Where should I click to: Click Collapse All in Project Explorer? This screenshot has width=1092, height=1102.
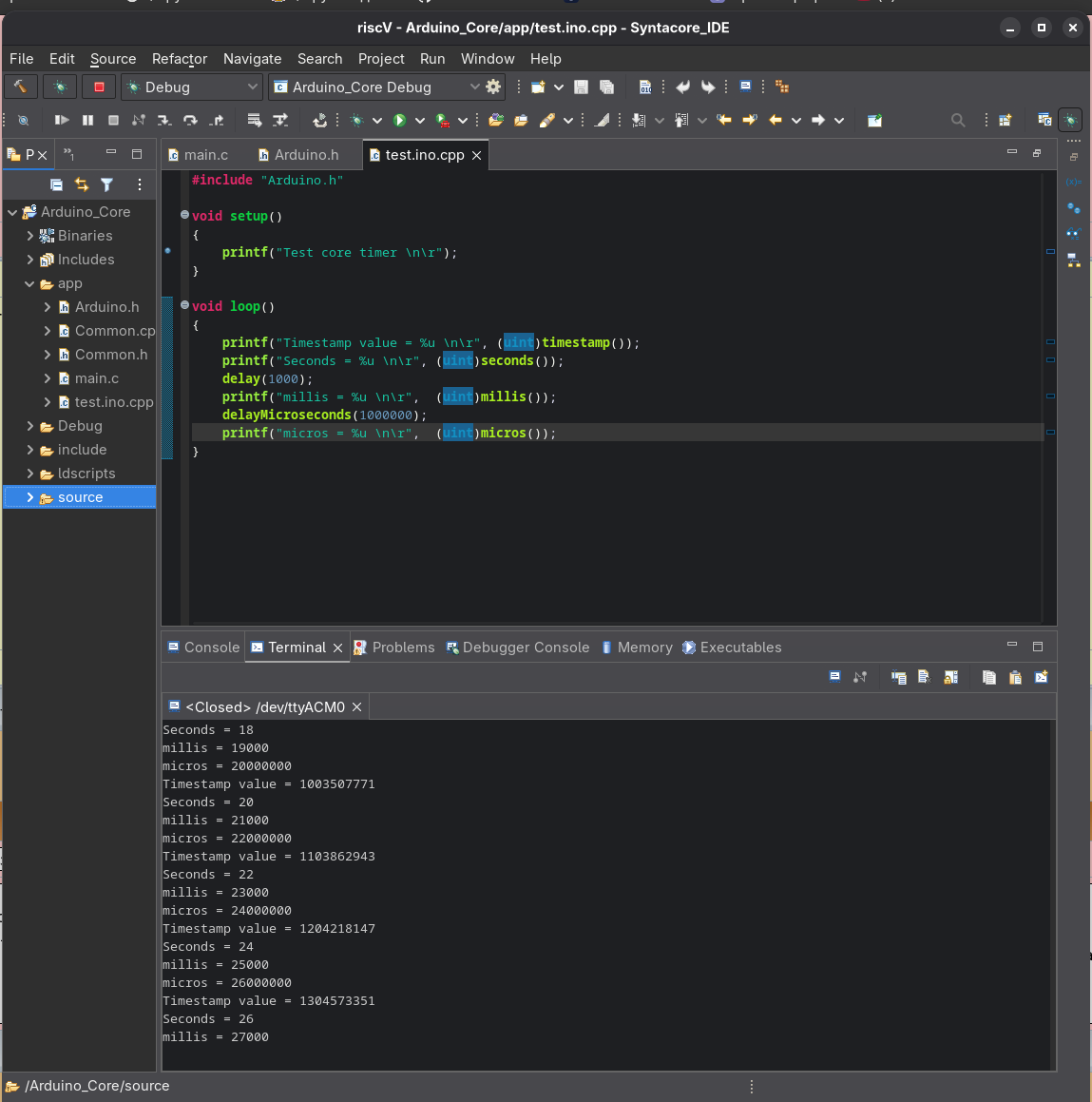56,184
